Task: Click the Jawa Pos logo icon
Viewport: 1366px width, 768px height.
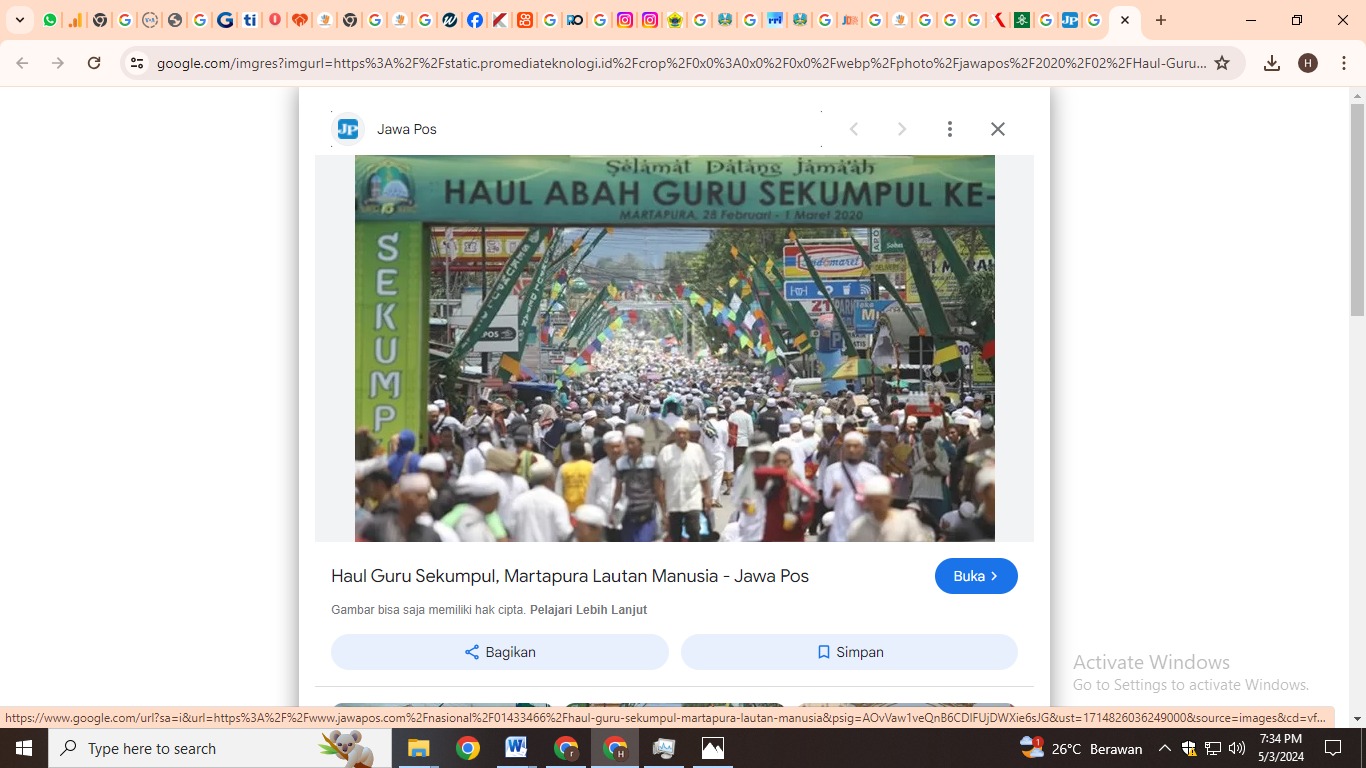Action: [347, 129]
